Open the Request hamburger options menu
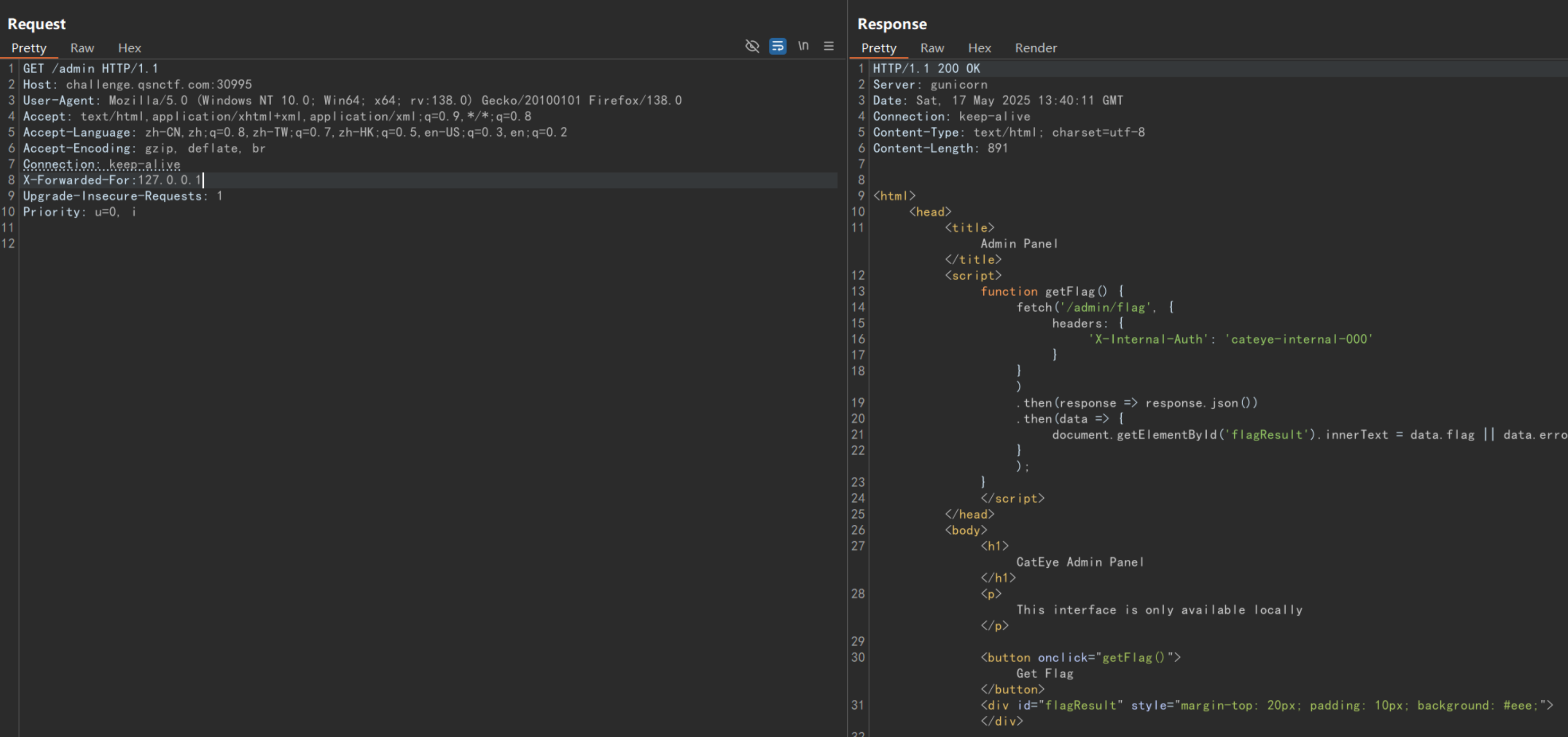This screenshot has width=1568, height=737. tap(828, 46)
